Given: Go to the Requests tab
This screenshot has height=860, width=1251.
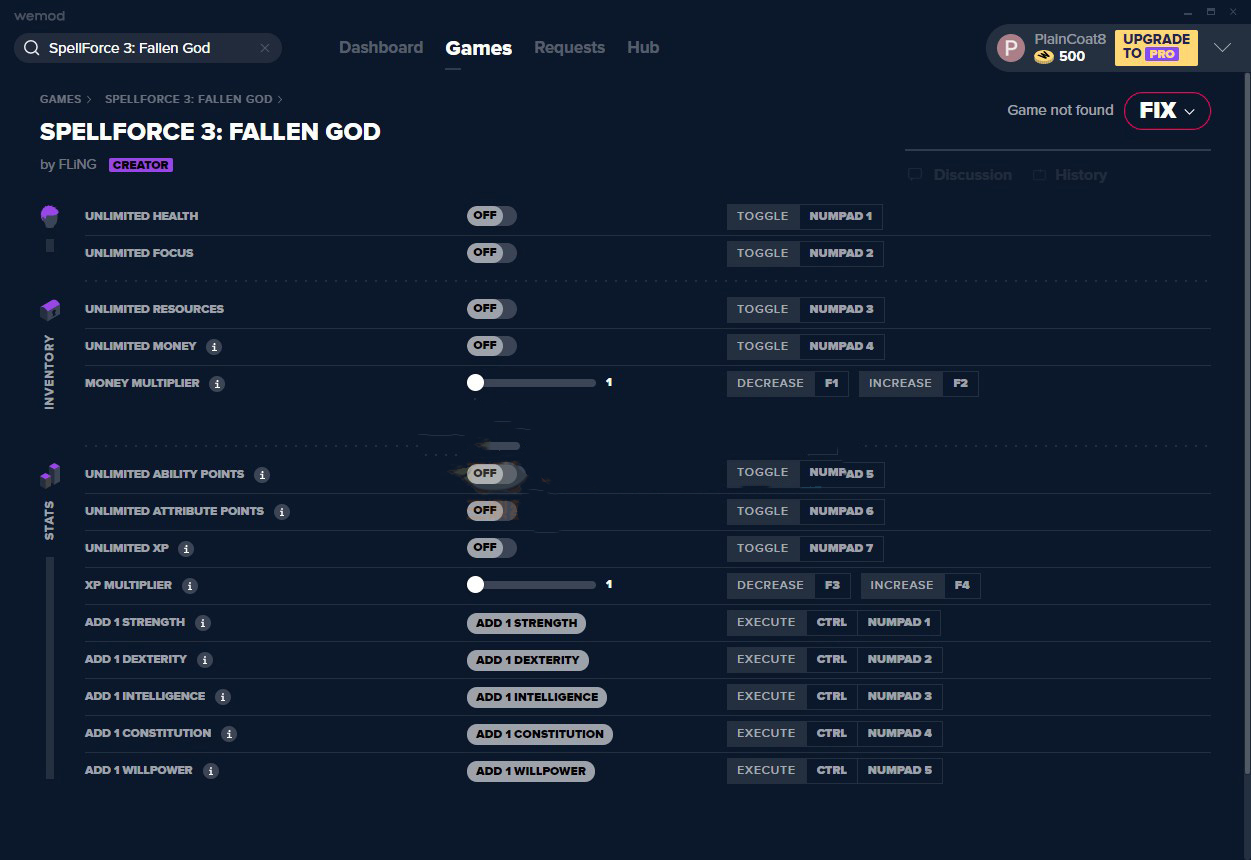Looking at the screenshot, I should 569,48.
